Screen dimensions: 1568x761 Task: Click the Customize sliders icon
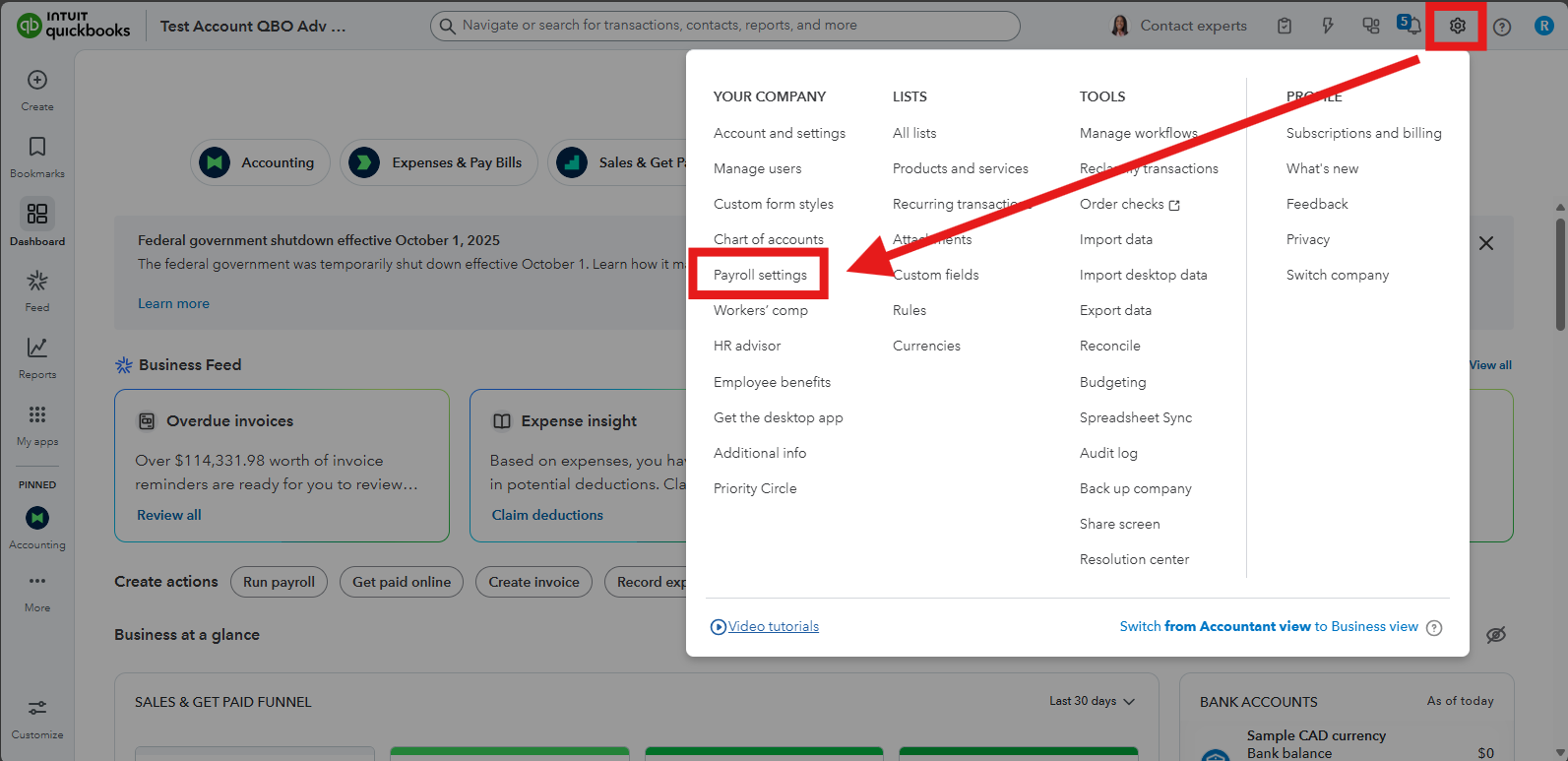tap(37, 709)
